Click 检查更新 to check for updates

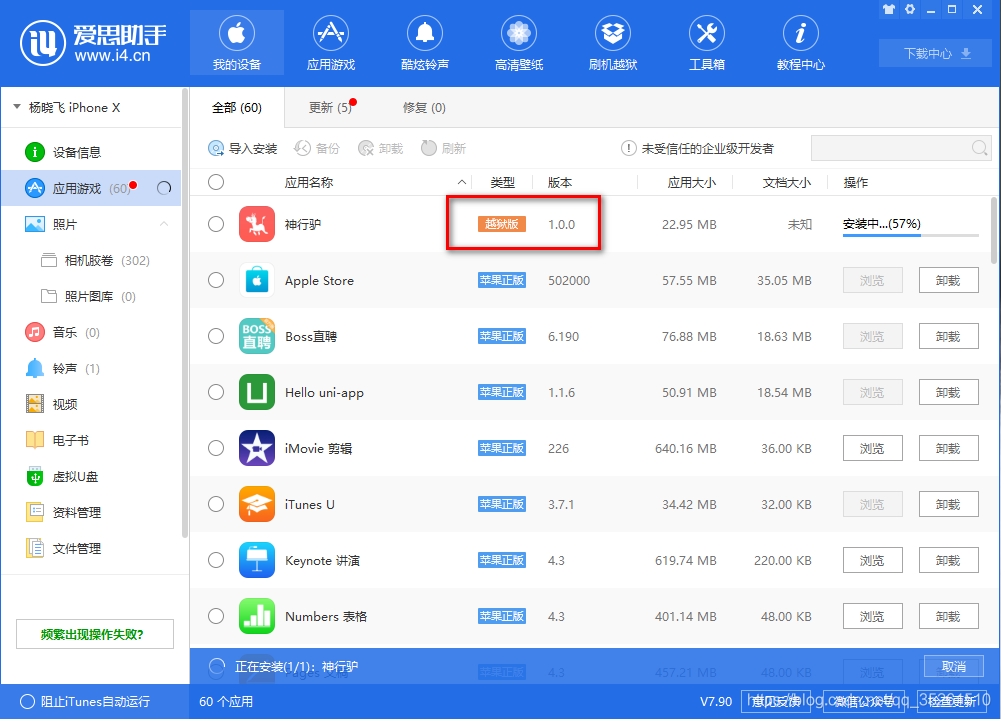(952, 702)
